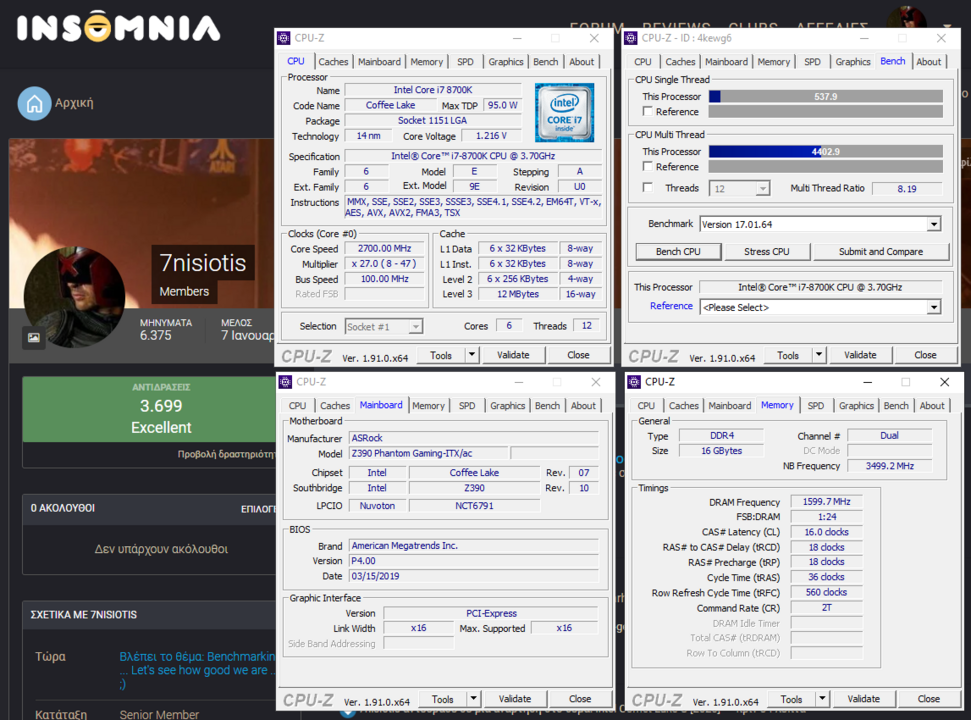Click the empty Reference bar under CPU Single Thread

pyautogui.click(x=825, y=111)
